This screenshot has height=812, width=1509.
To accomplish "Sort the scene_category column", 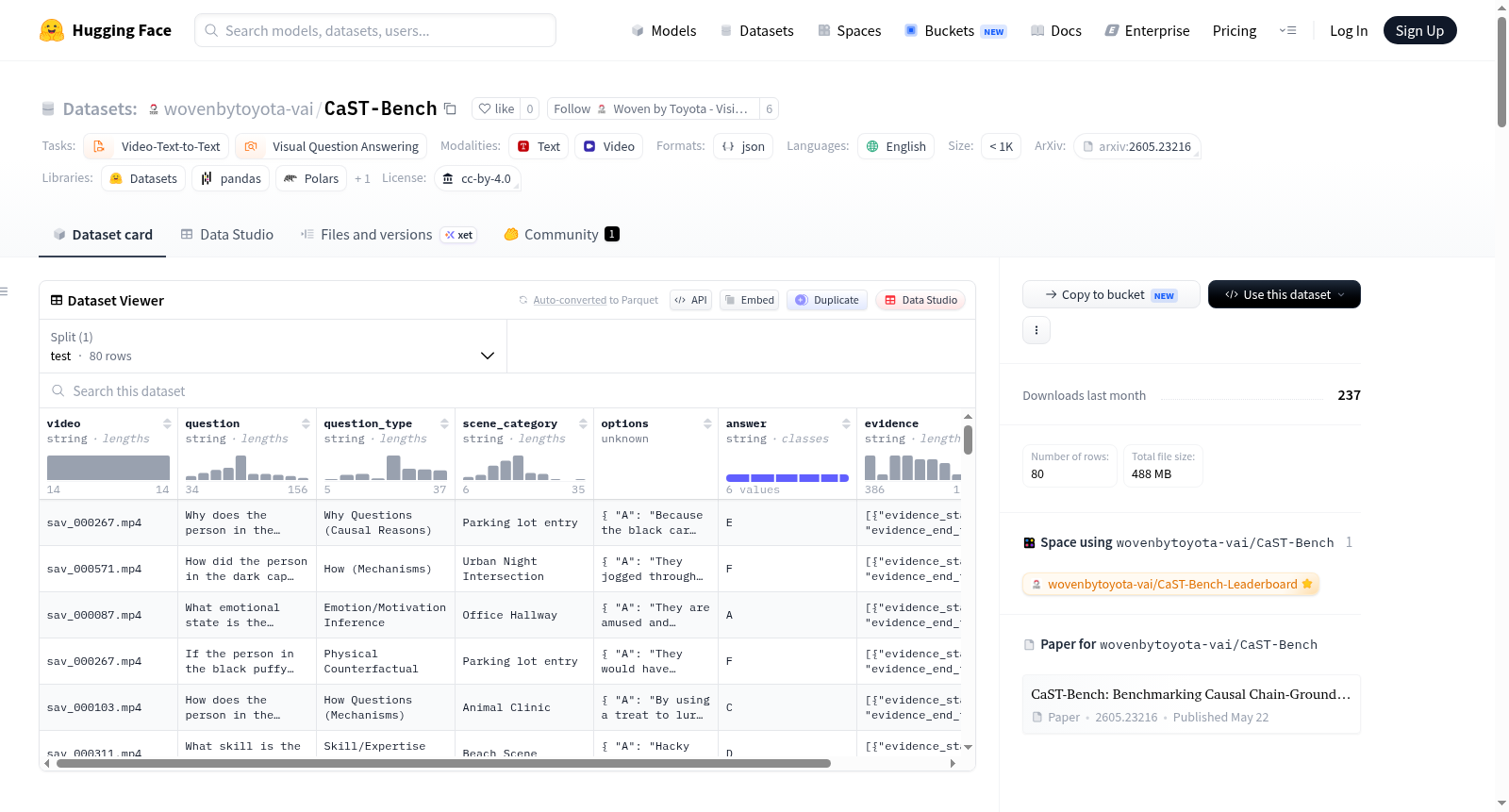I will (583, 423).
